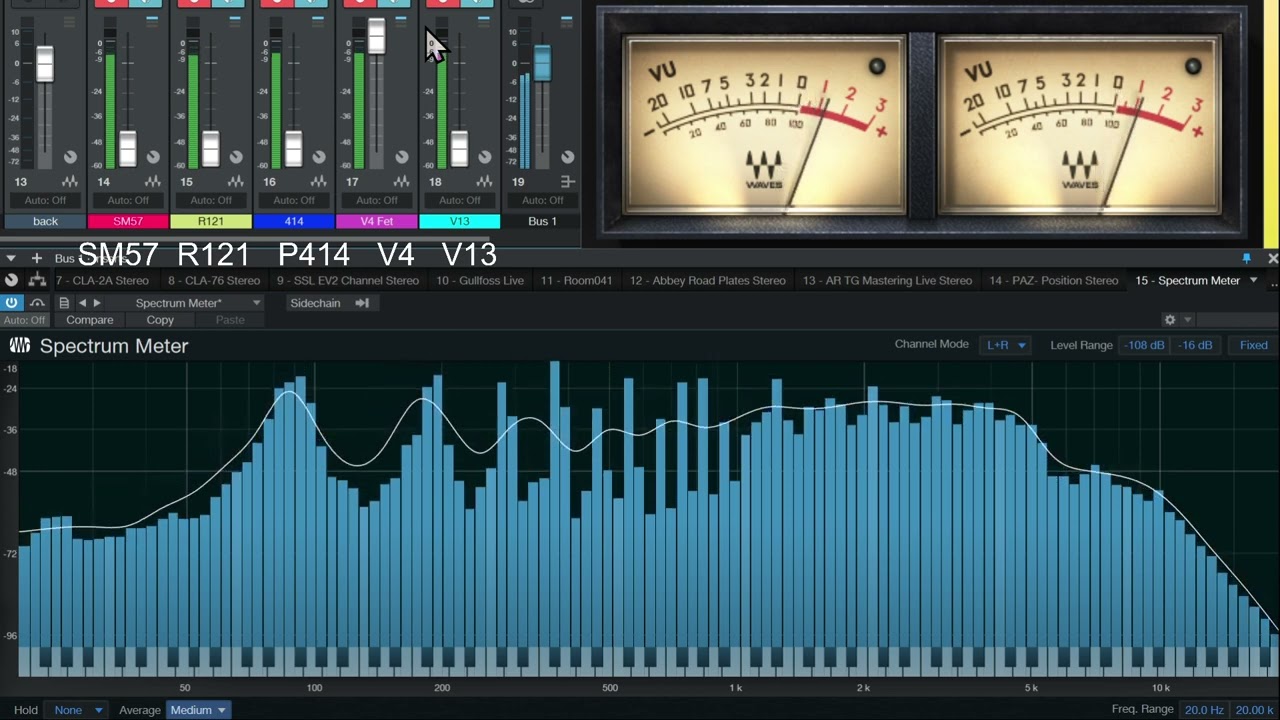This screenshot has width=1280, height=720.
Task: Toggle the Sidechain button
Action: coord(331,303)
